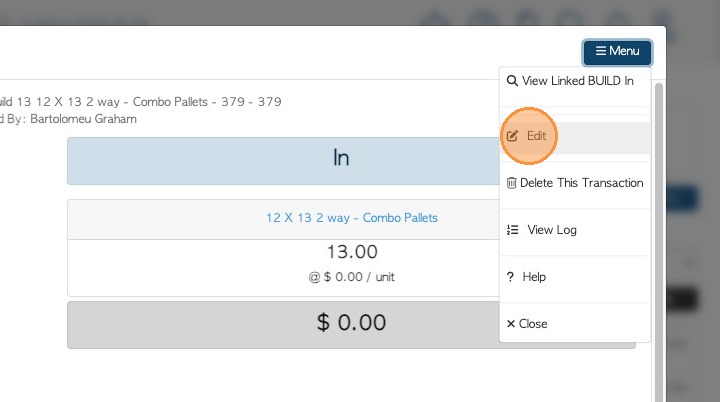Click the X icon beside Close
The width and height of the screenshot is (720, 402).
pos(511,324)
